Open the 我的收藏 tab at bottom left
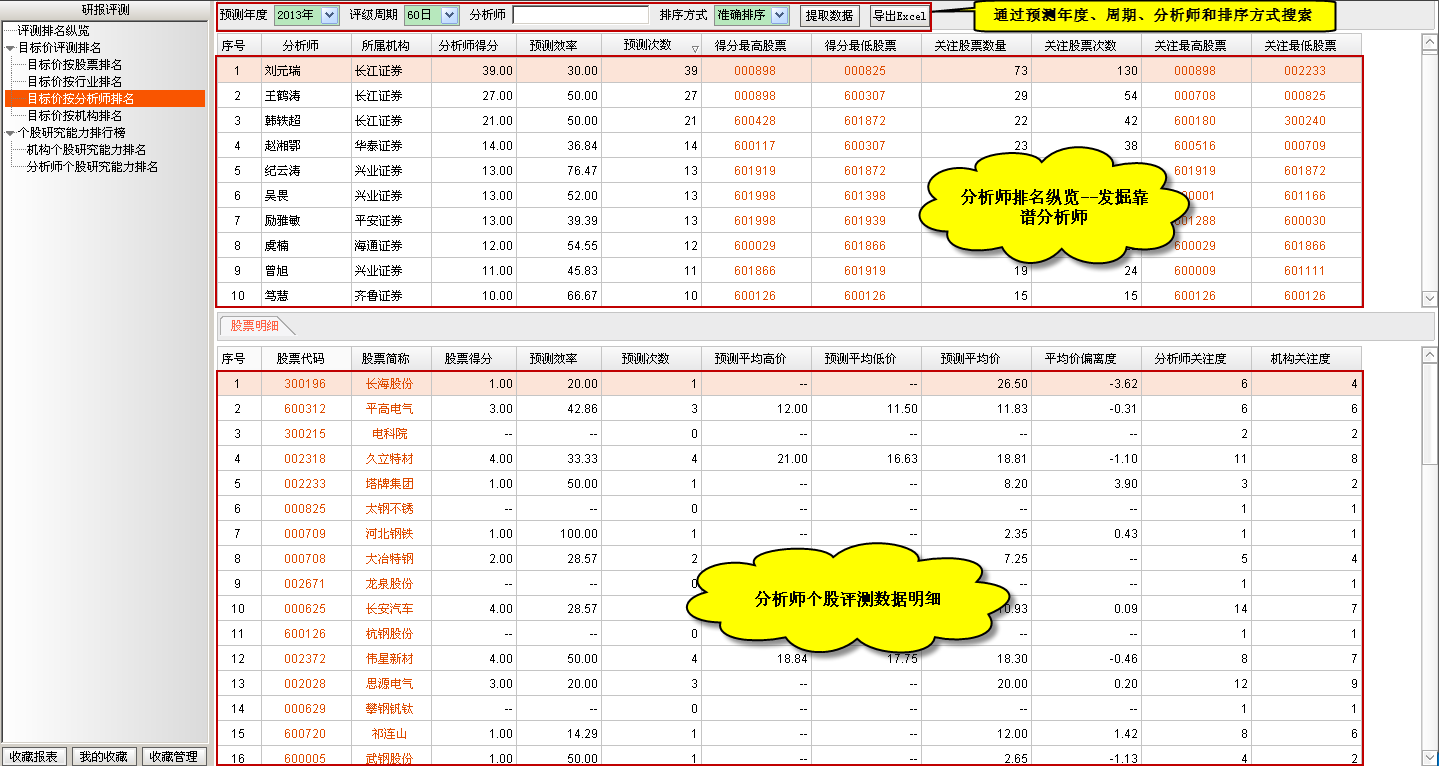Screen dimensions: 1439x766 coord(104,756)
